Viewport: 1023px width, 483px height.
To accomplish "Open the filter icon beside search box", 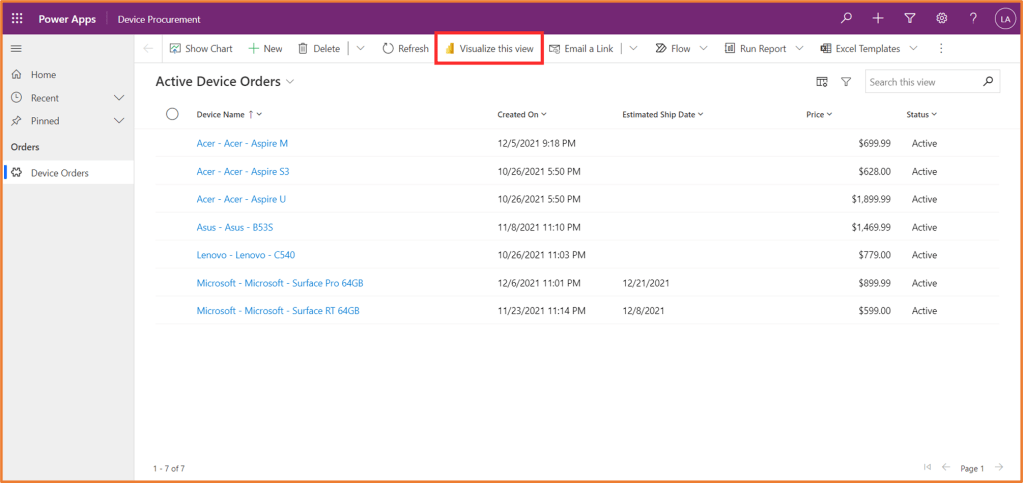I will [x=846, y=82].
